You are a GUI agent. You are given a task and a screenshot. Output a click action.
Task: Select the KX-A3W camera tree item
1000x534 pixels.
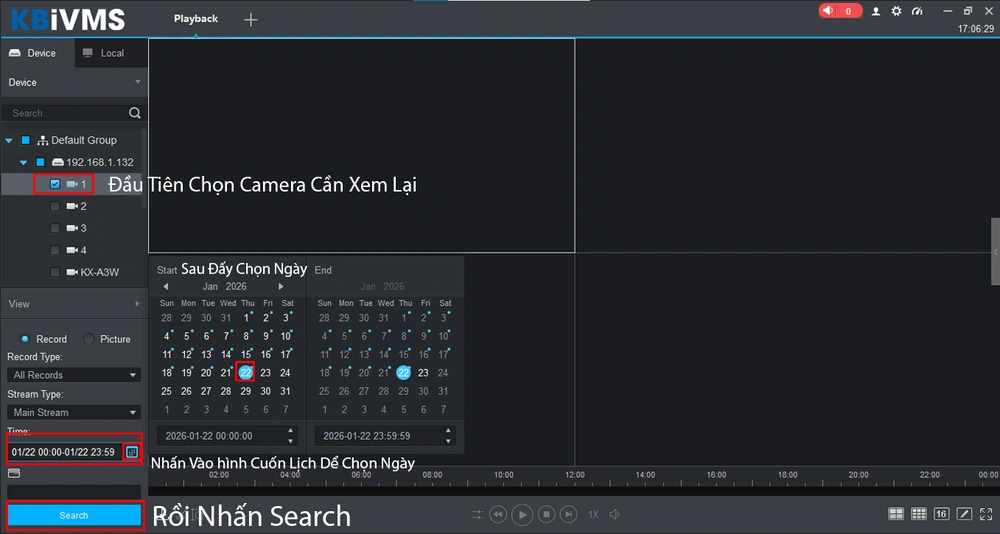click(99, 272)
